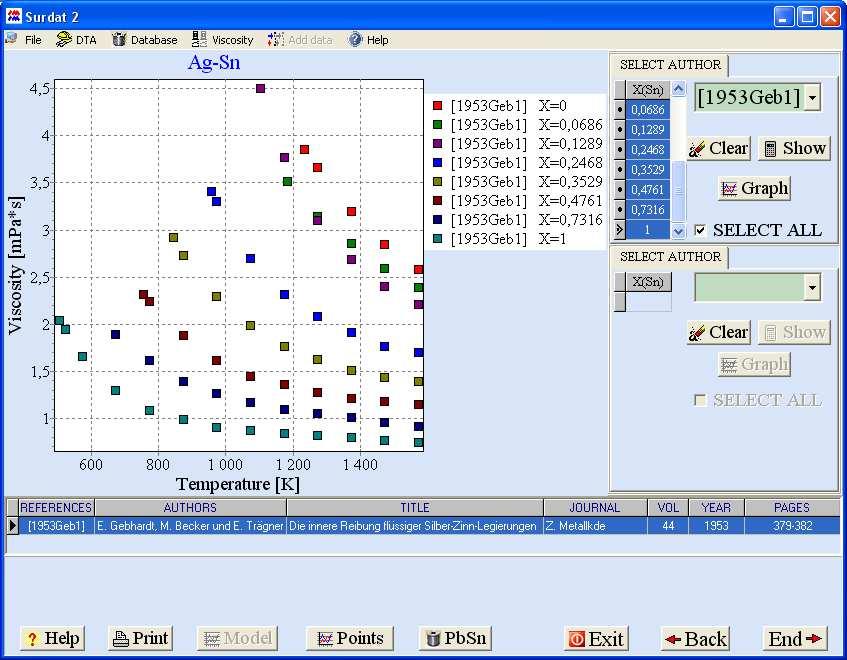Image resolution: width=847 pixels, height=660 pixels.
Task: Select the top SELECT AUTHOR tab
Action: [670, 65]
